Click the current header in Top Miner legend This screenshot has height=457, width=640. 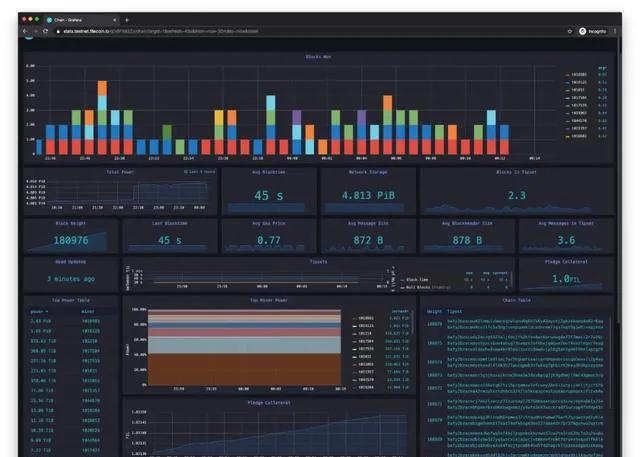pos(400,311)
